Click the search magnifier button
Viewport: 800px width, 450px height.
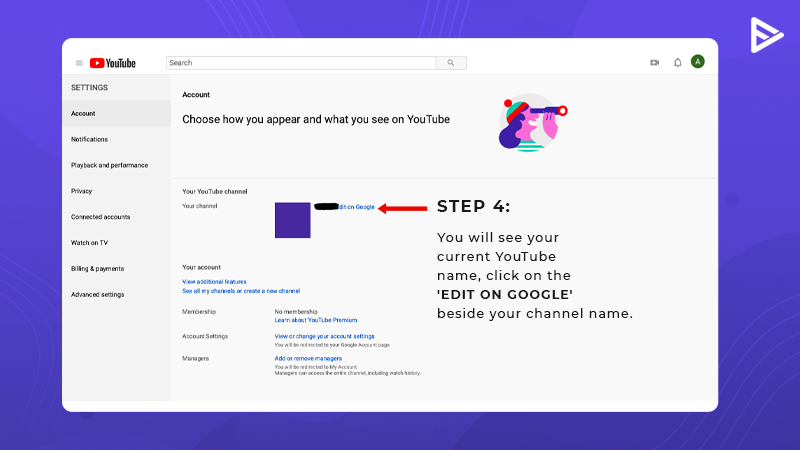pyautogui.click(x=451, y=63)
